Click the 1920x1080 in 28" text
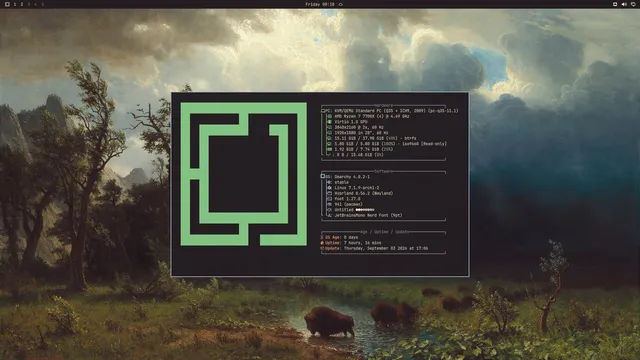Screen dimensions: 640x360 [x=361, y=133]
